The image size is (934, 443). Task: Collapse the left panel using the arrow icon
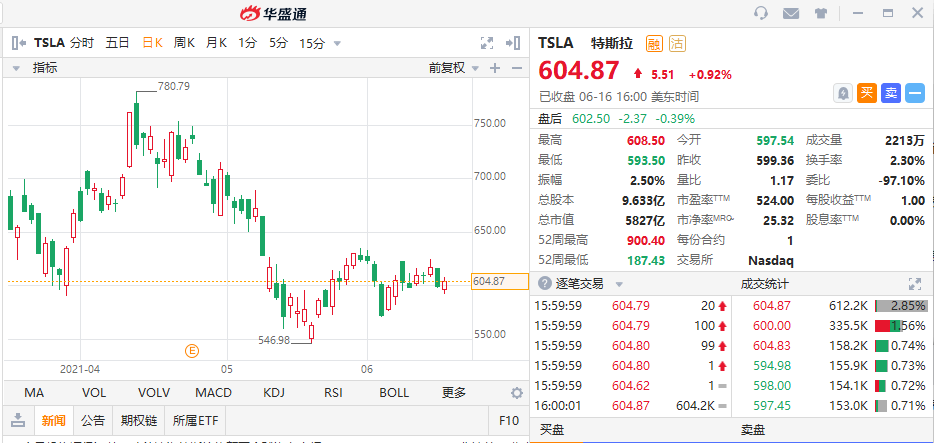coord(18,43)
